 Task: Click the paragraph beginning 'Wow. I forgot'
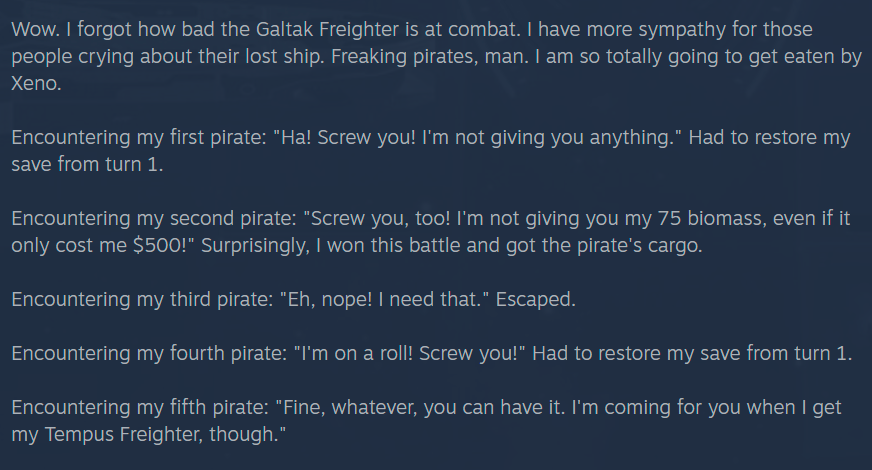tap(436, 56)
